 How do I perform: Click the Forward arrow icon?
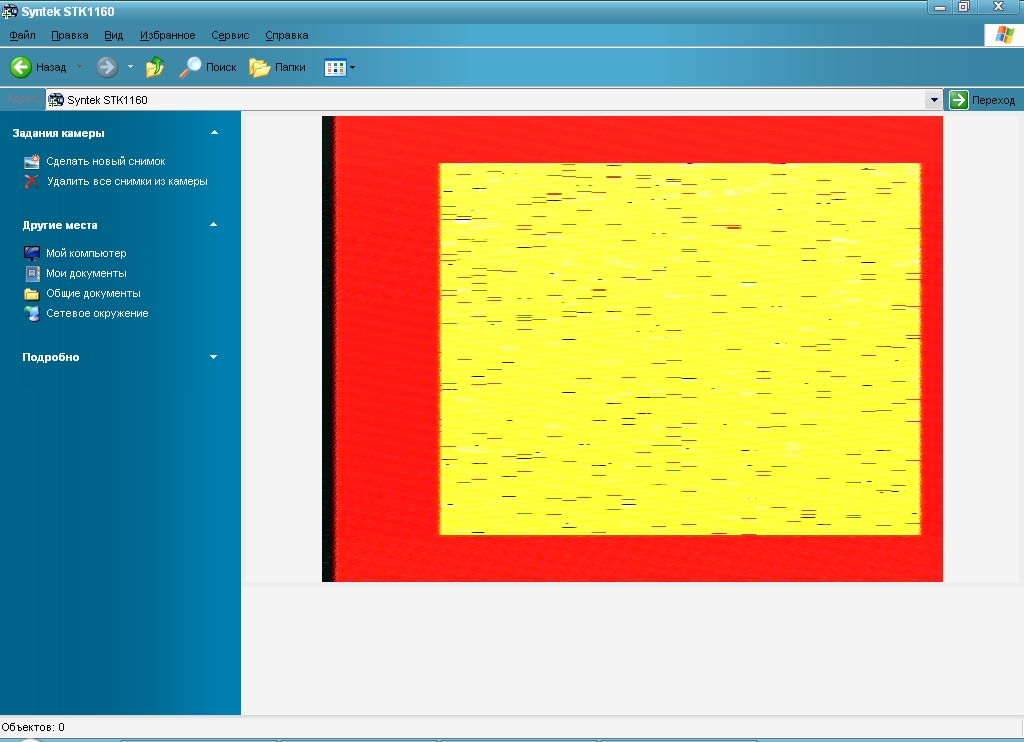107,67
